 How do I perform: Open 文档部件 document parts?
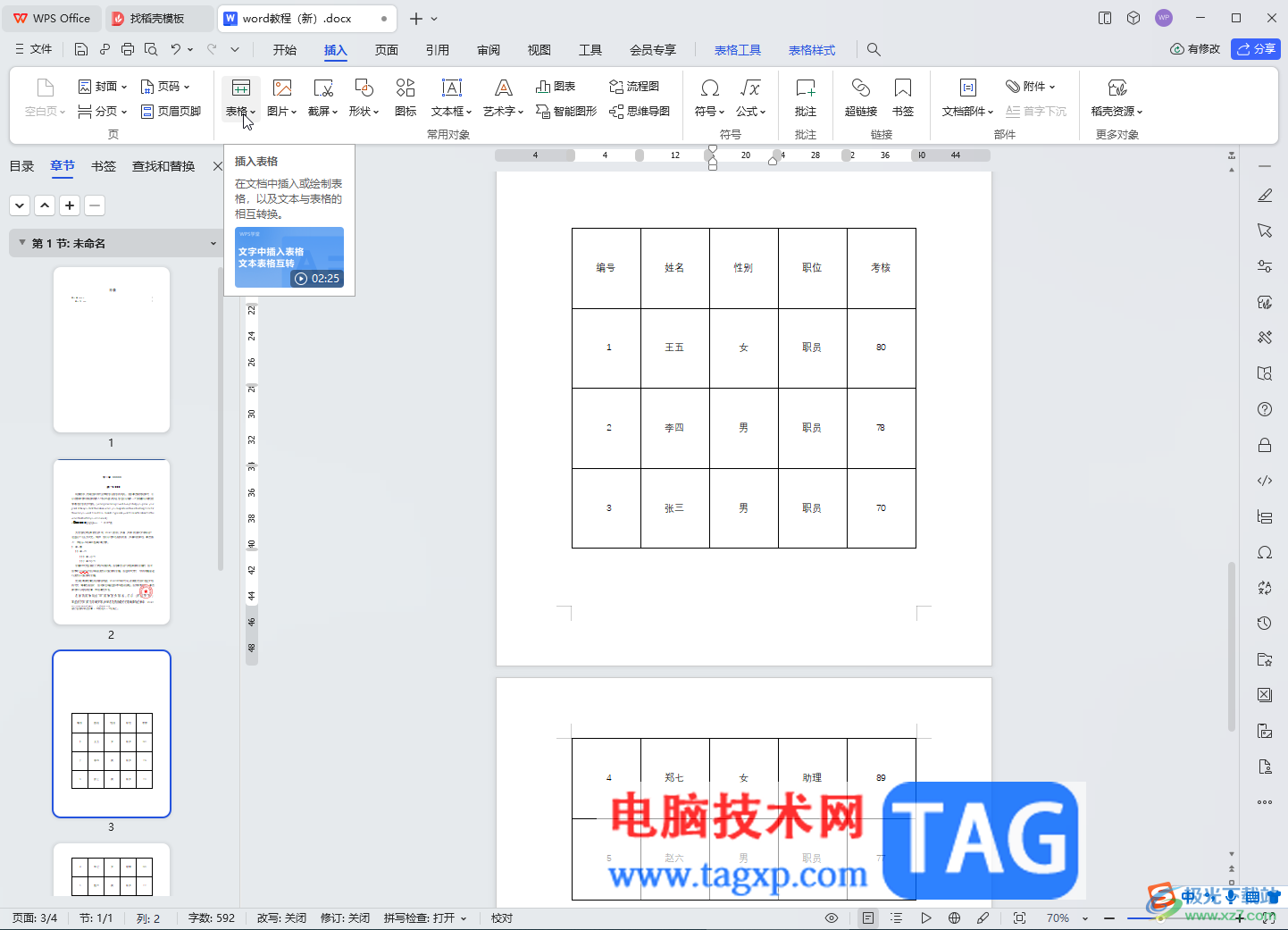[967, 98]
